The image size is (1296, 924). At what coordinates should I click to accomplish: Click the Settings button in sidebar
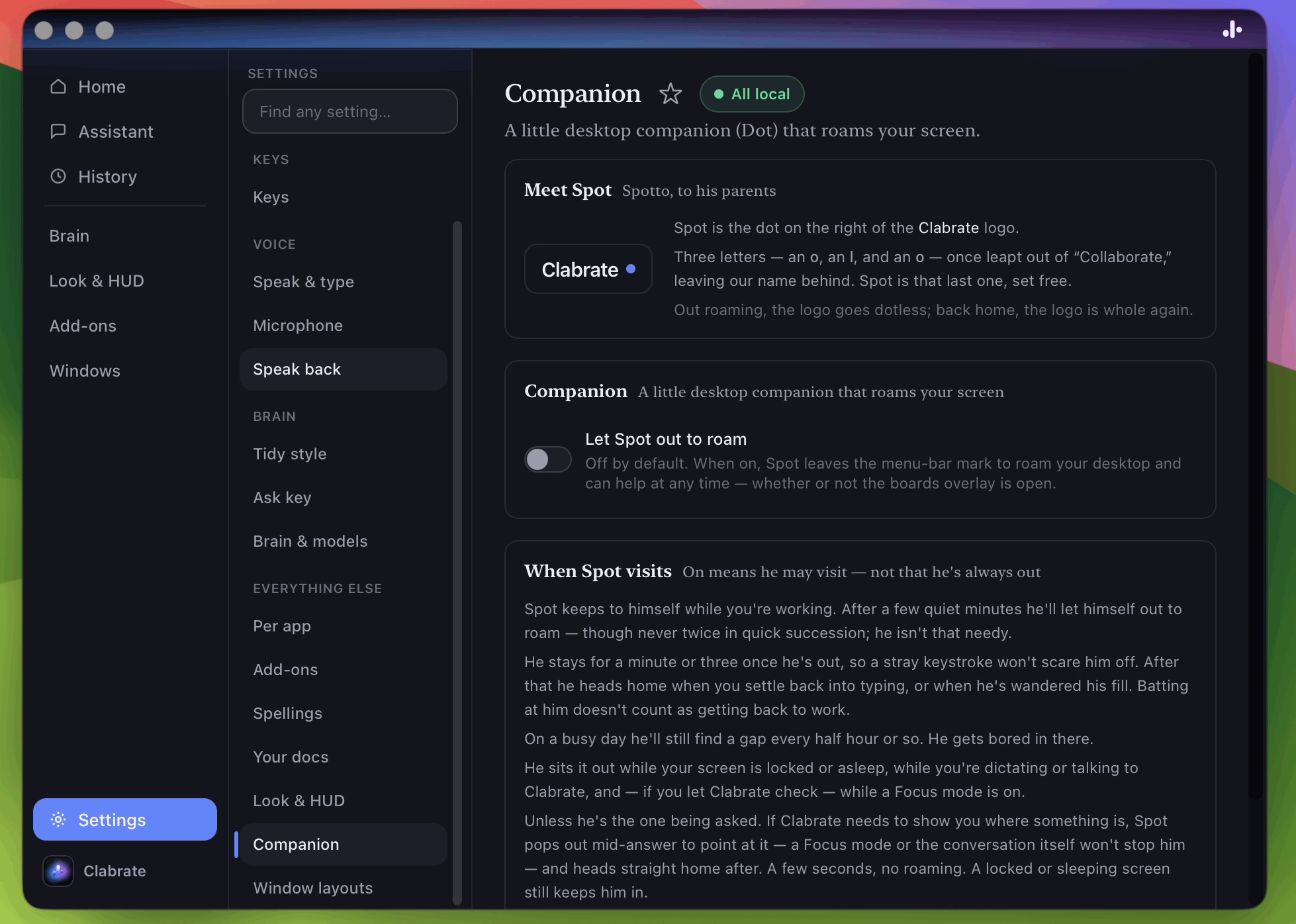pyautogui.click(x=125, y=819)
